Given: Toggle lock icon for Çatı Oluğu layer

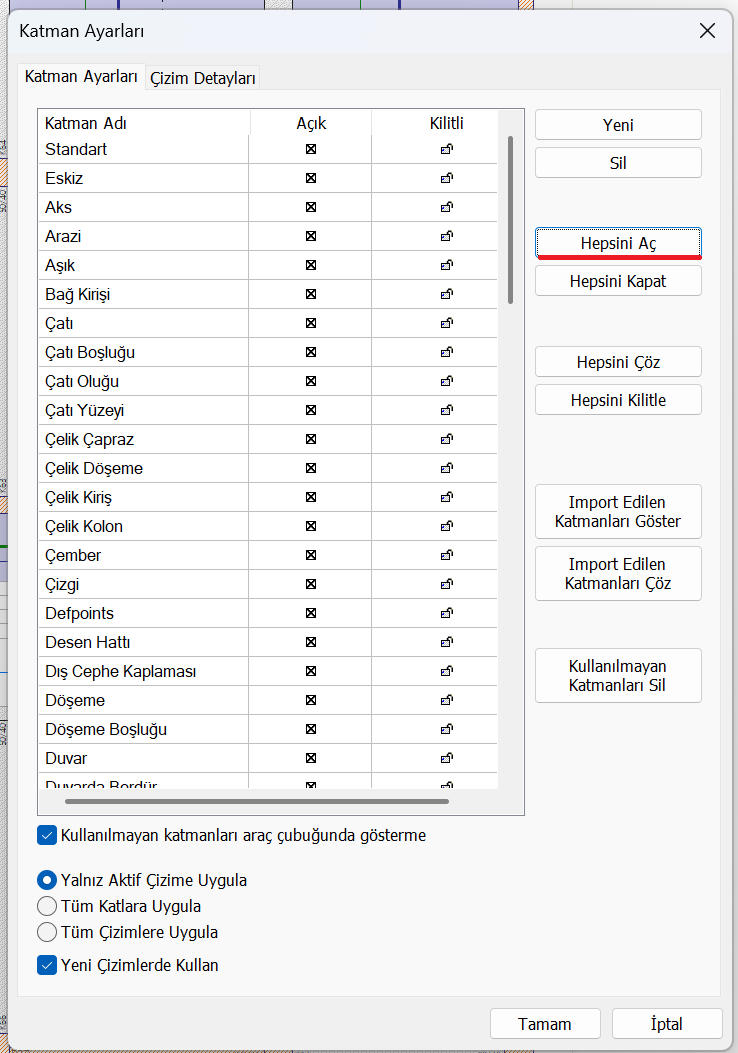Looking at the screenshot, I should (x=447, y=381).
